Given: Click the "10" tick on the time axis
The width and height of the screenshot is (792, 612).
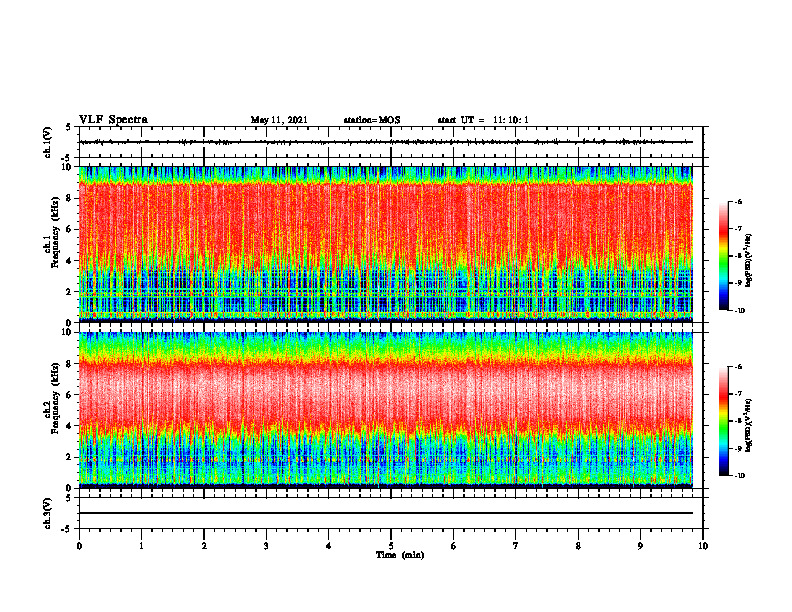Looking at the screenshot, I should coord(703,546).
